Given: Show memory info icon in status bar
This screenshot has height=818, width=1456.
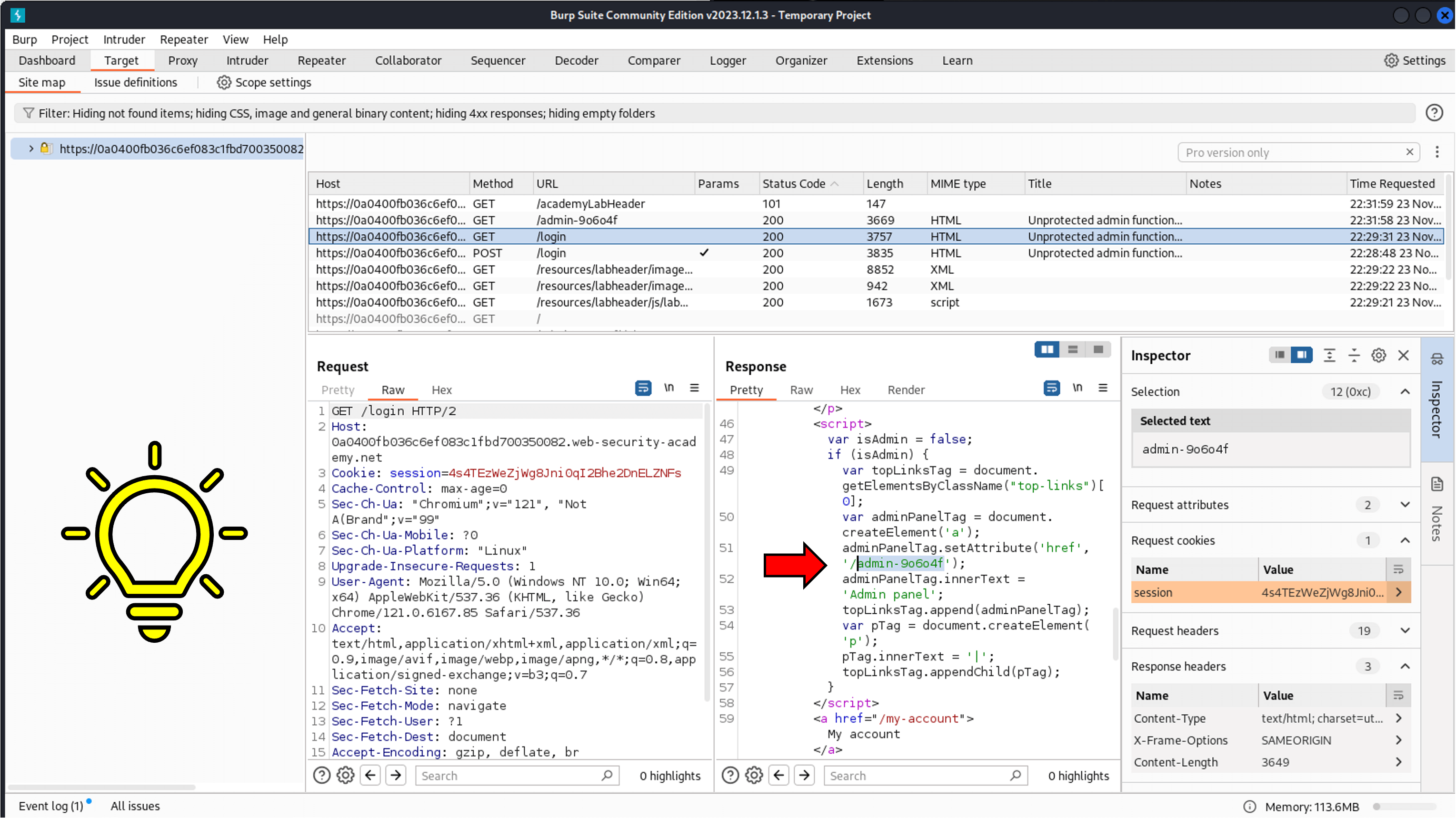Looking at the screenshot, I should coord(1249,807).
